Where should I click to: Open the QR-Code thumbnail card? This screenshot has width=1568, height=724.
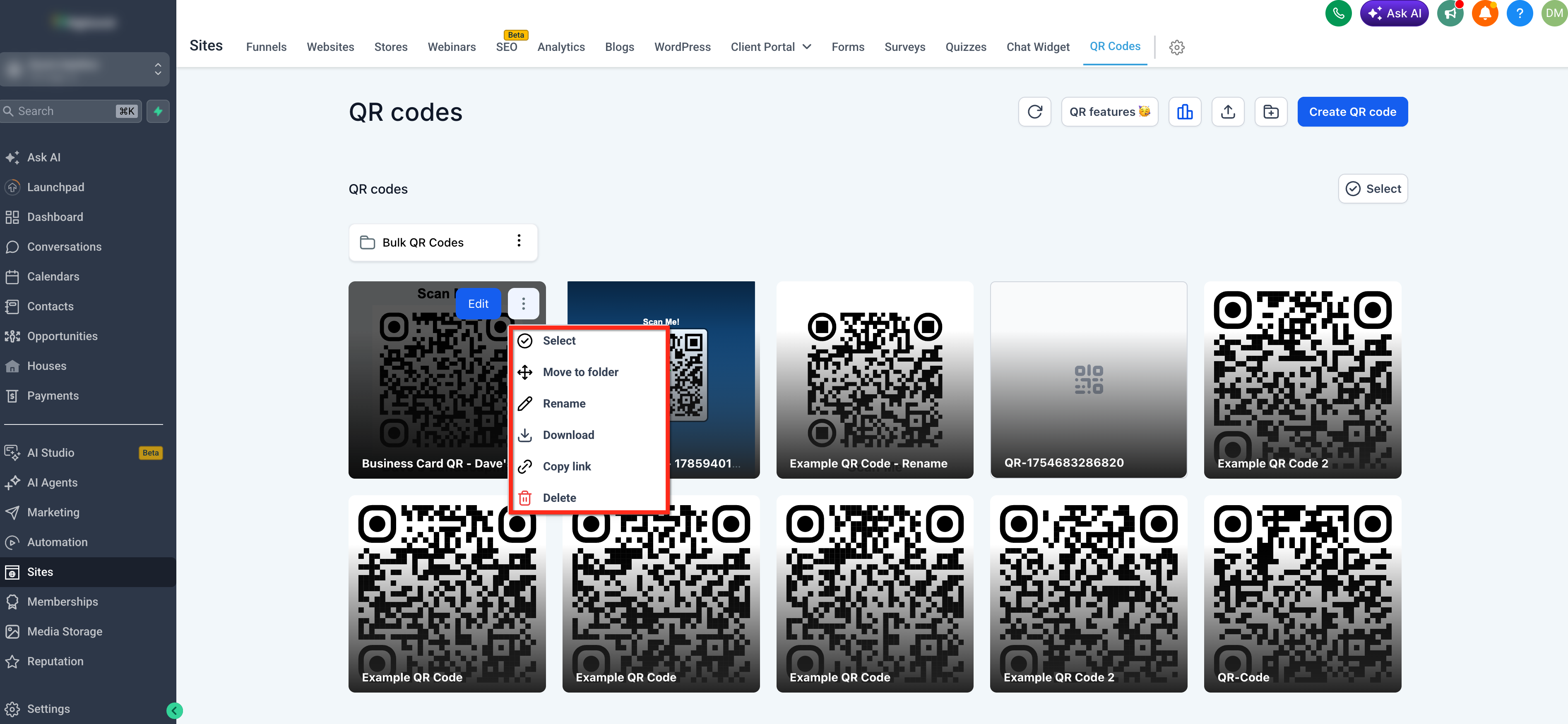coord(1302,594)
